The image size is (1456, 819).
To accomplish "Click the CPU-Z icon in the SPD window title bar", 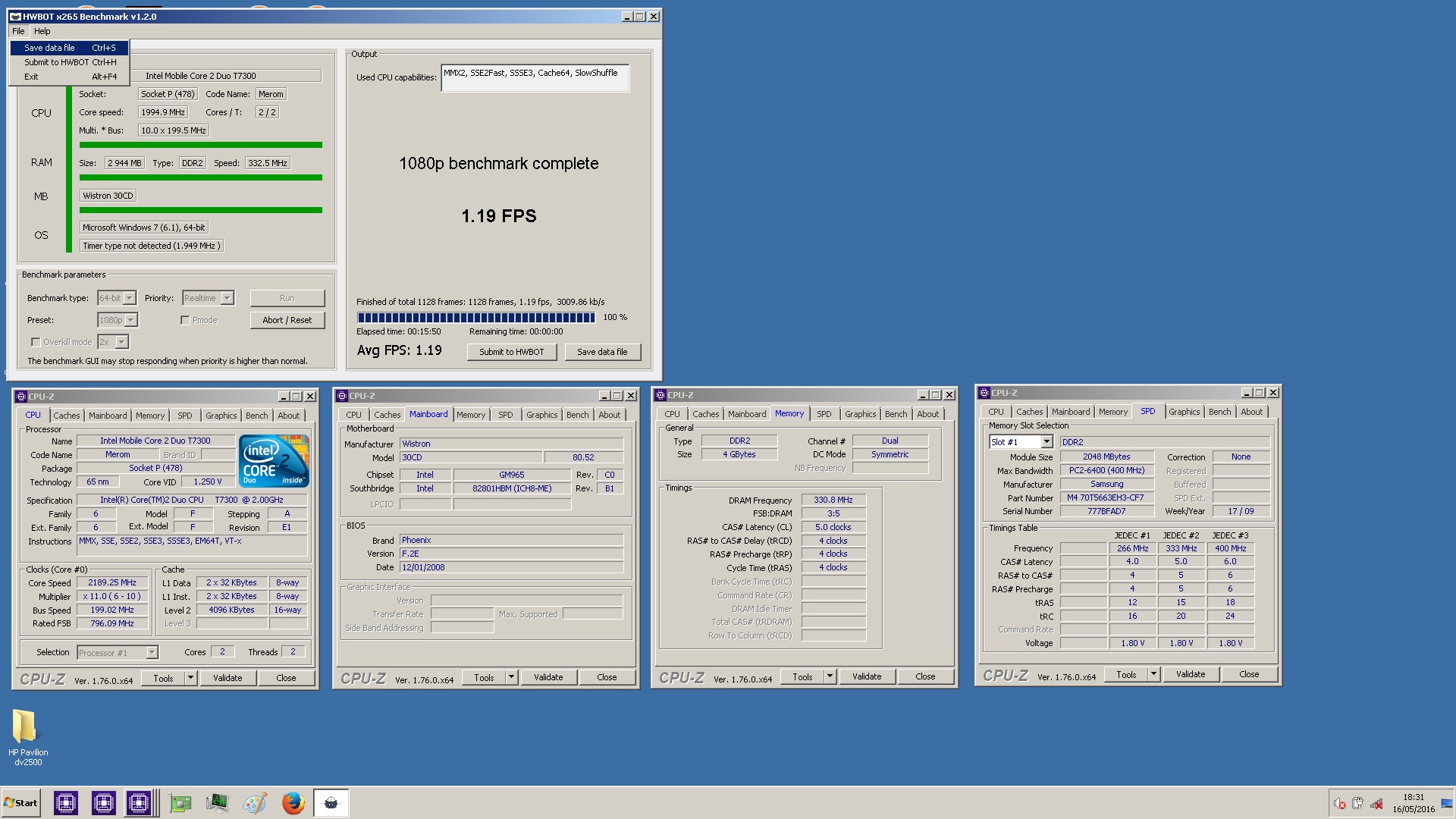I will [984, 393].
